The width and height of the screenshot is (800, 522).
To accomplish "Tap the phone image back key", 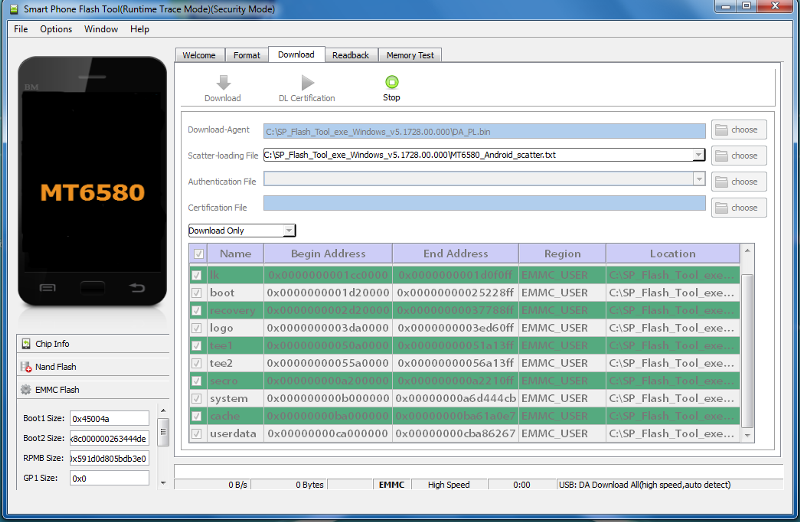I will pos(137,288).
